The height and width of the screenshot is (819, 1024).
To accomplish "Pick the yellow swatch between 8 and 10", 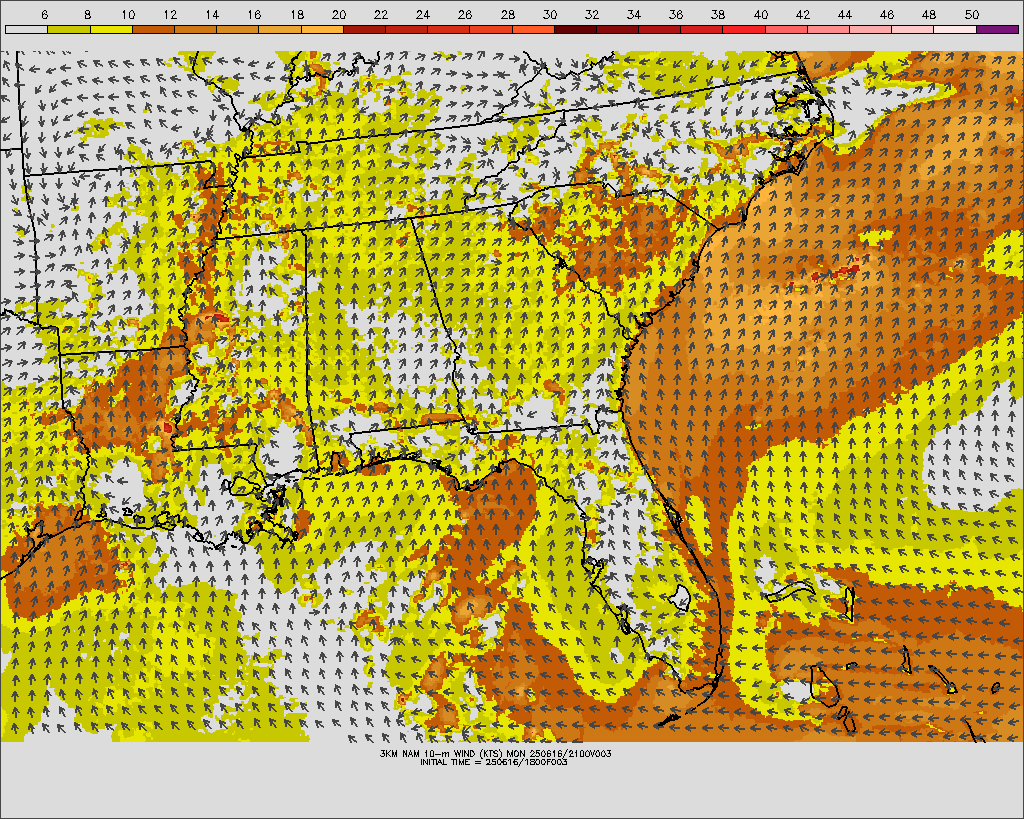I will point(111,29).
